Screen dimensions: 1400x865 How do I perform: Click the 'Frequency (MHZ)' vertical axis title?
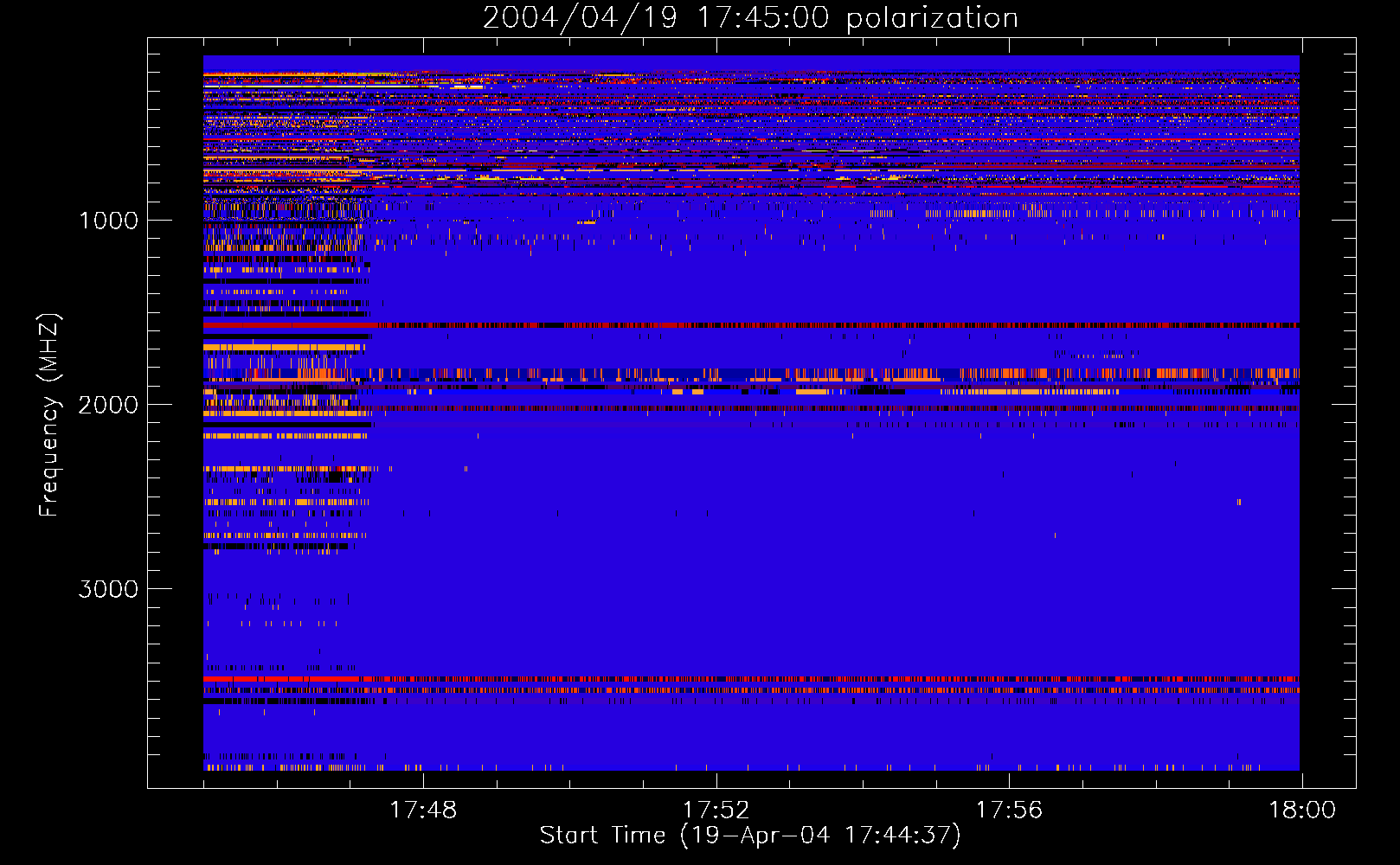point(49,415)
